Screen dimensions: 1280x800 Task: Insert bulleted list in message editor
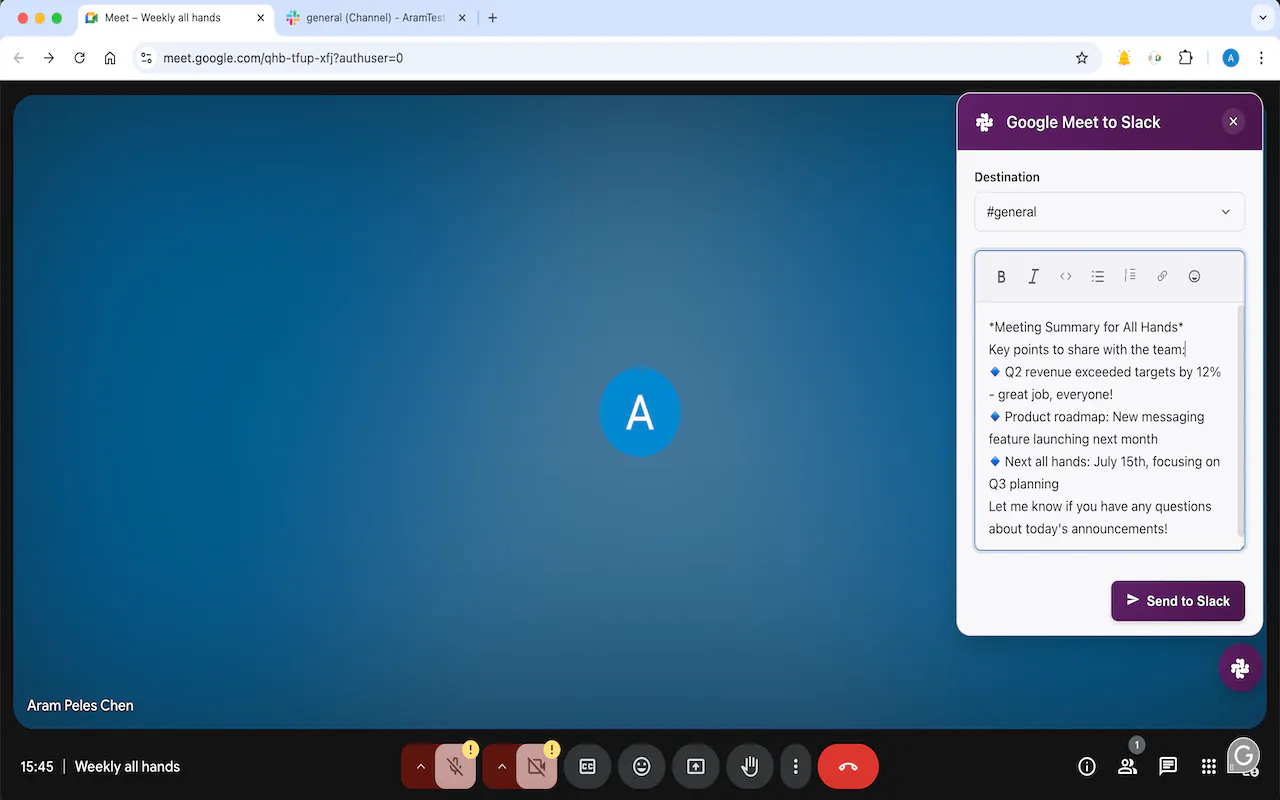point(1098,277)
